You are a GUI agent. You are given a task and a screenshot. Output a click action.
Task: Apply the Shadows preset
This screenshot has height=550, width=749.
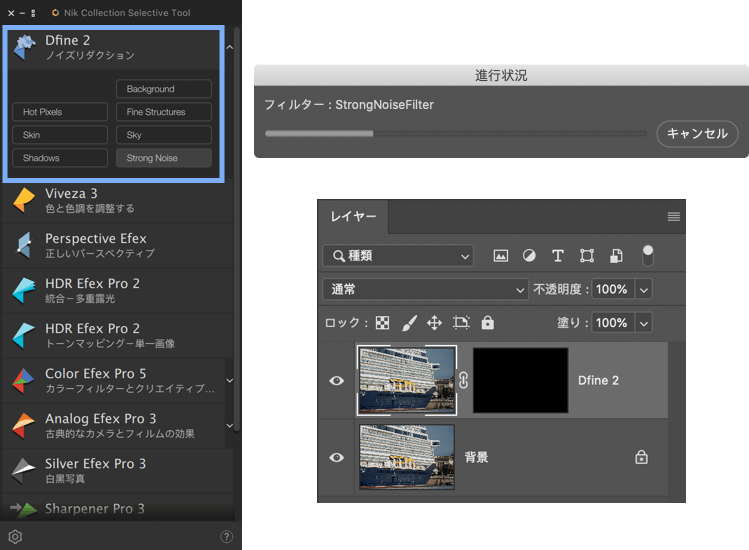point(60,158)
